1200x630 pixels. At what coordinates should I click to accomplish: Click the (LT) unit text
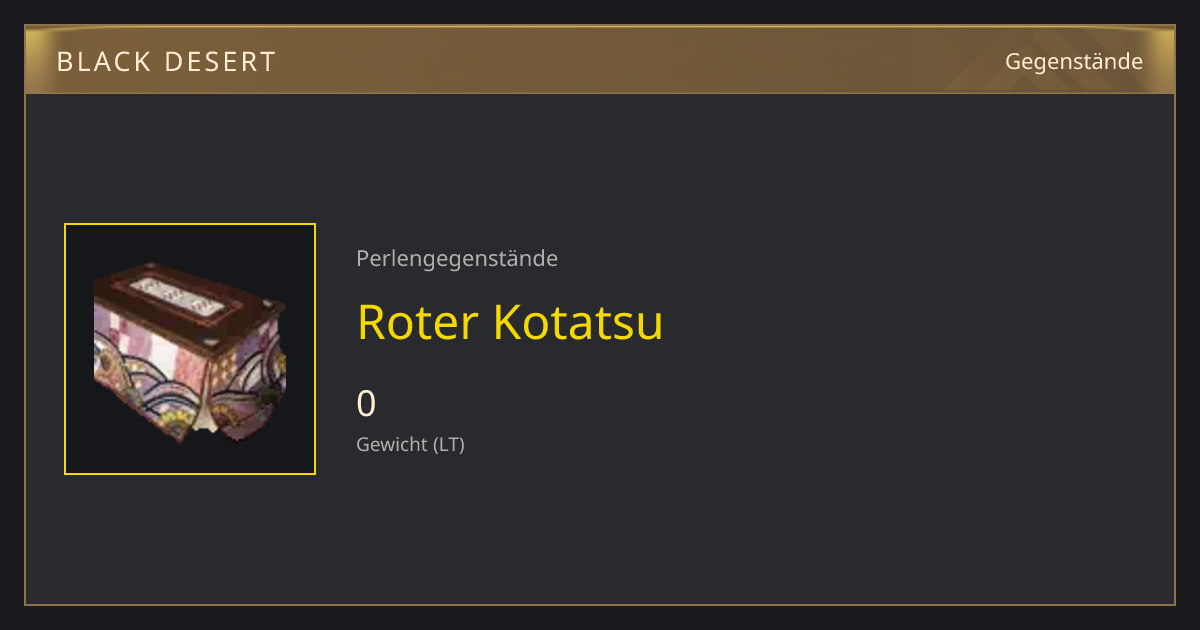[x=448, y=445]
